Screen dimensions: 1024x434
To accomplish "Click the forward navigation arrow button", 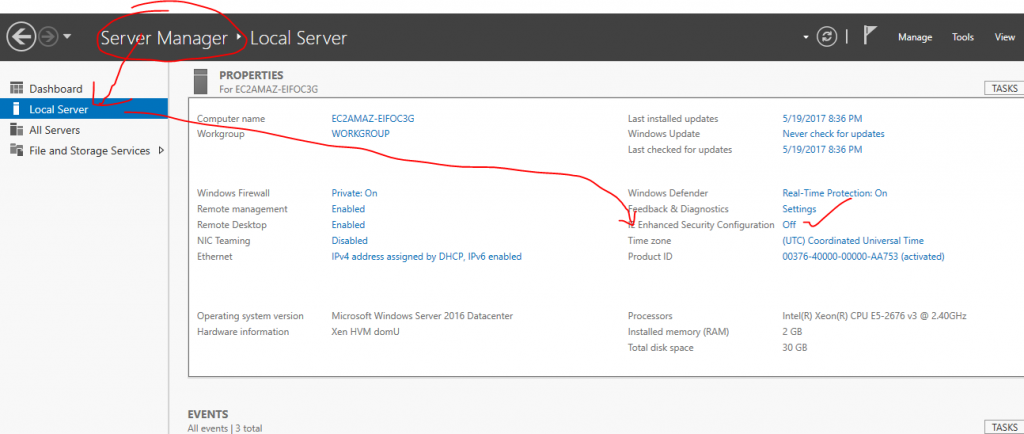I will click(x=48, y=37).
